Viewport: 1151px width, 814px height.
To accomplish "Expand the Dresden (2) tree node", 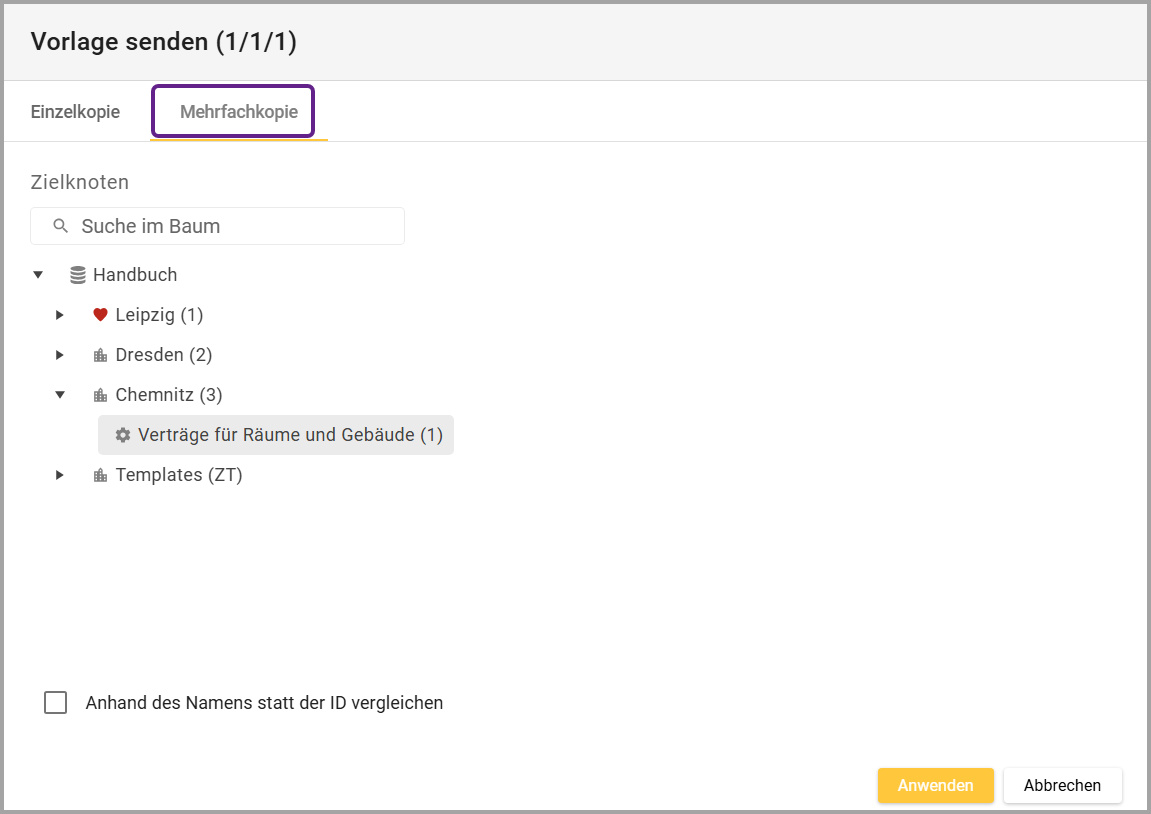I will pos(60,355).
